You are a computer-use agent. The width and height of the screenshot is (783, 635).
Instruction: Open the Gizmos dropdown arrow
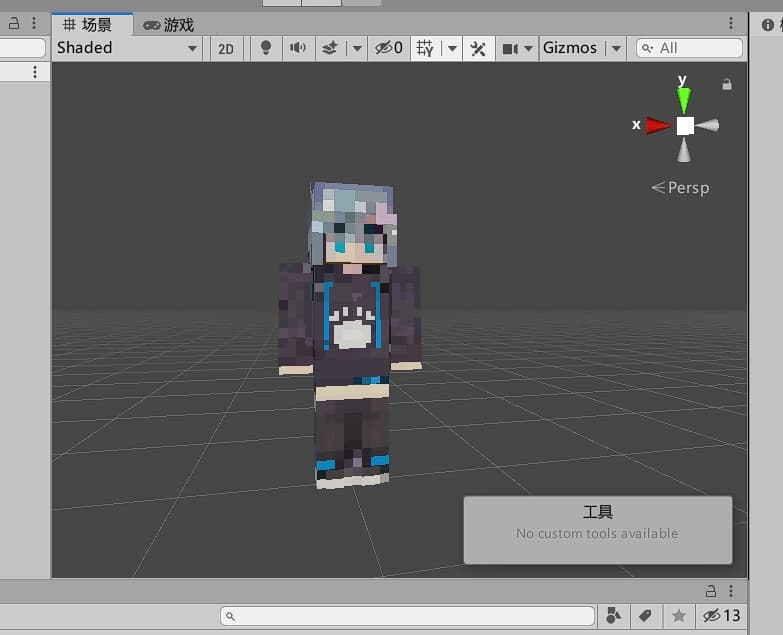(x=616, y=48)
